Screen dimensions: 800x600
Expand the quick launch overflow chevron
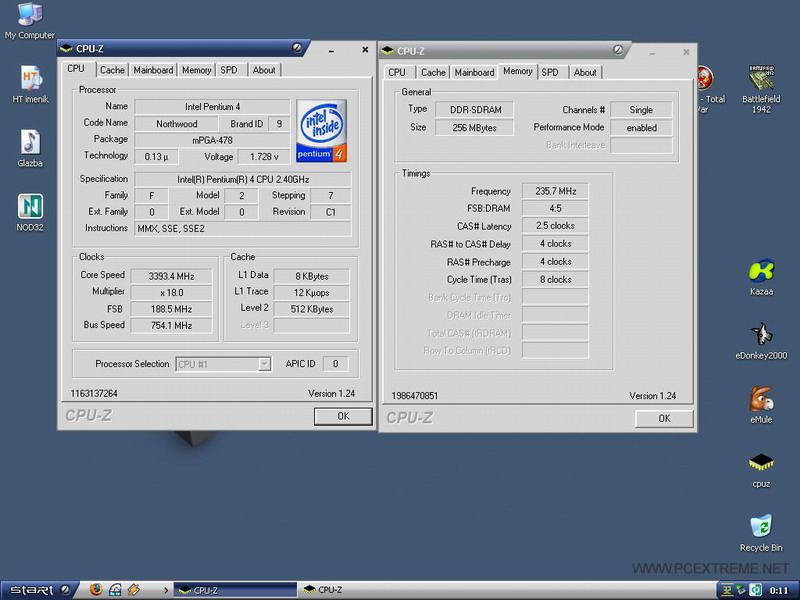click(166, 590)
